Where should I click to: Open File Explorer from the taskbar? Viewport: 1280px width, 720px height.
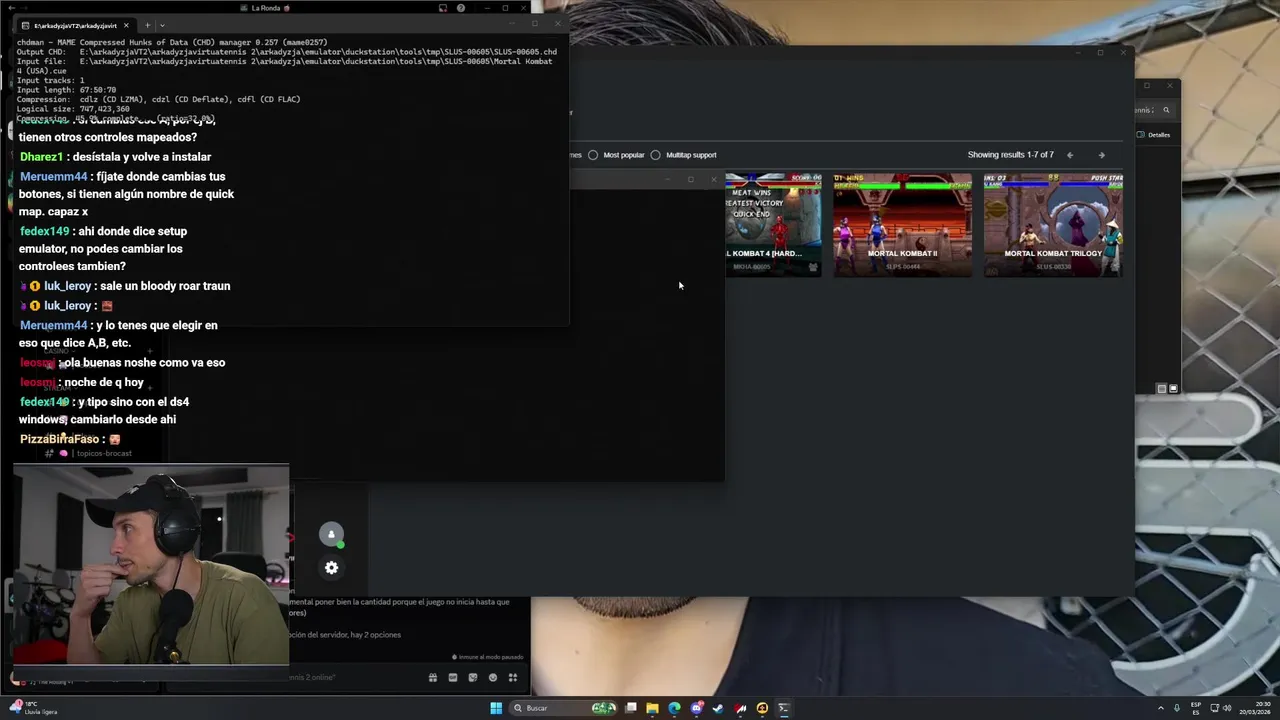tap(652, 708)
